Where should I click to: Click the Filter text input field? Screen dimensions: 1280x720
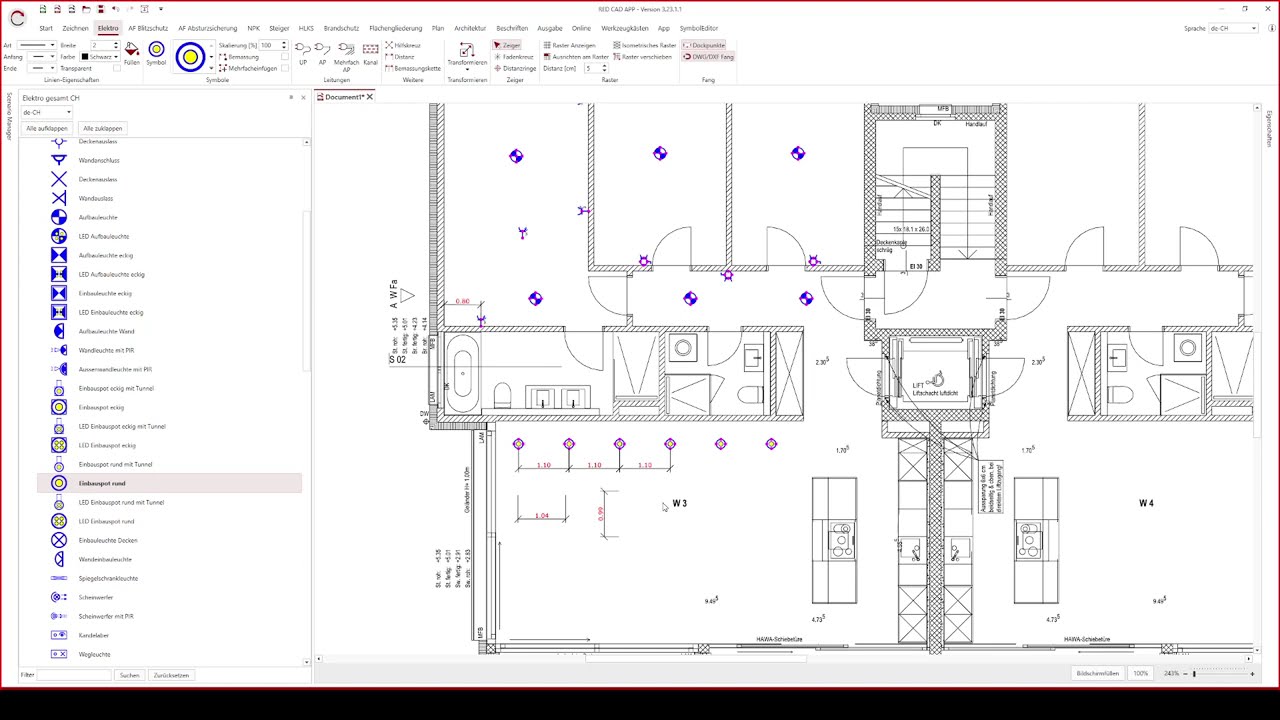[x=74, y=675]
